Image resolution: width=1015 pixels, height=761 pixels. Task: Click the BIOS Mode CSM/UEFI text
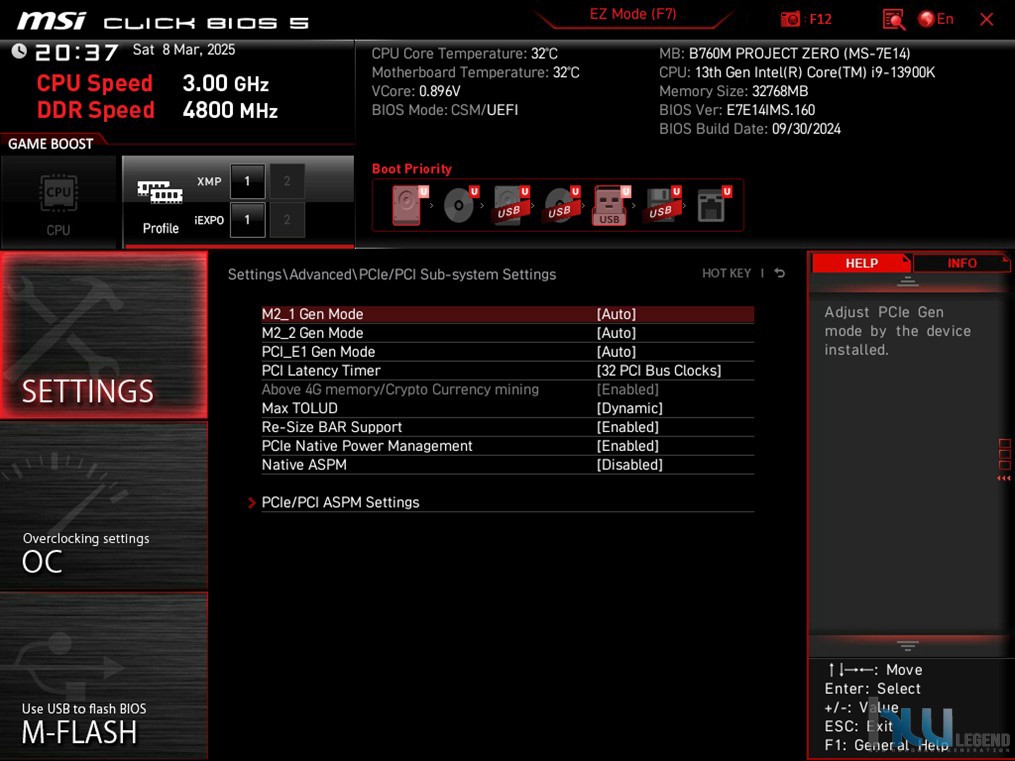point(445,110)
